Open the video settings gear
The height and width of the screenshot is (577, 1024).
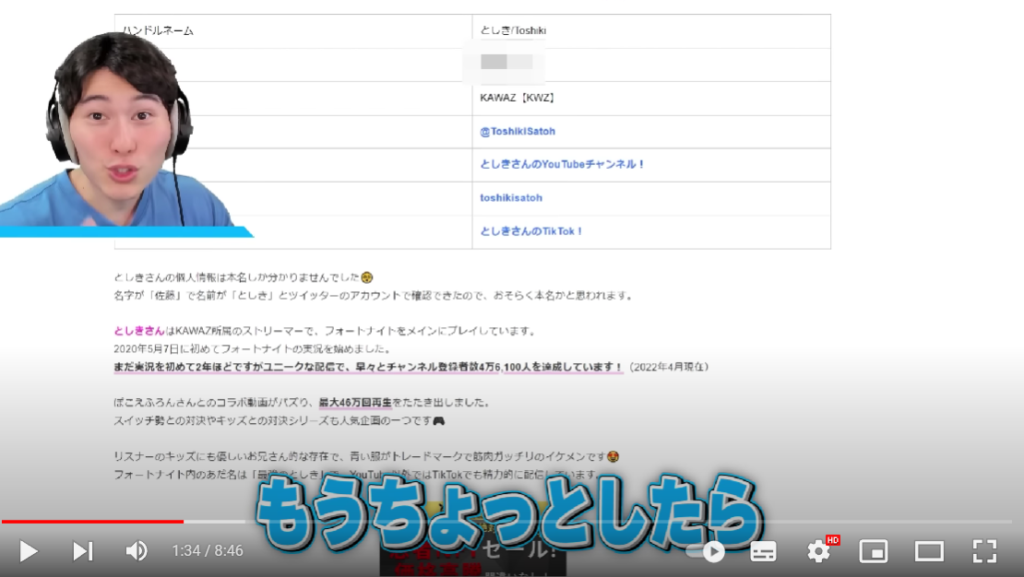point(818,552)
